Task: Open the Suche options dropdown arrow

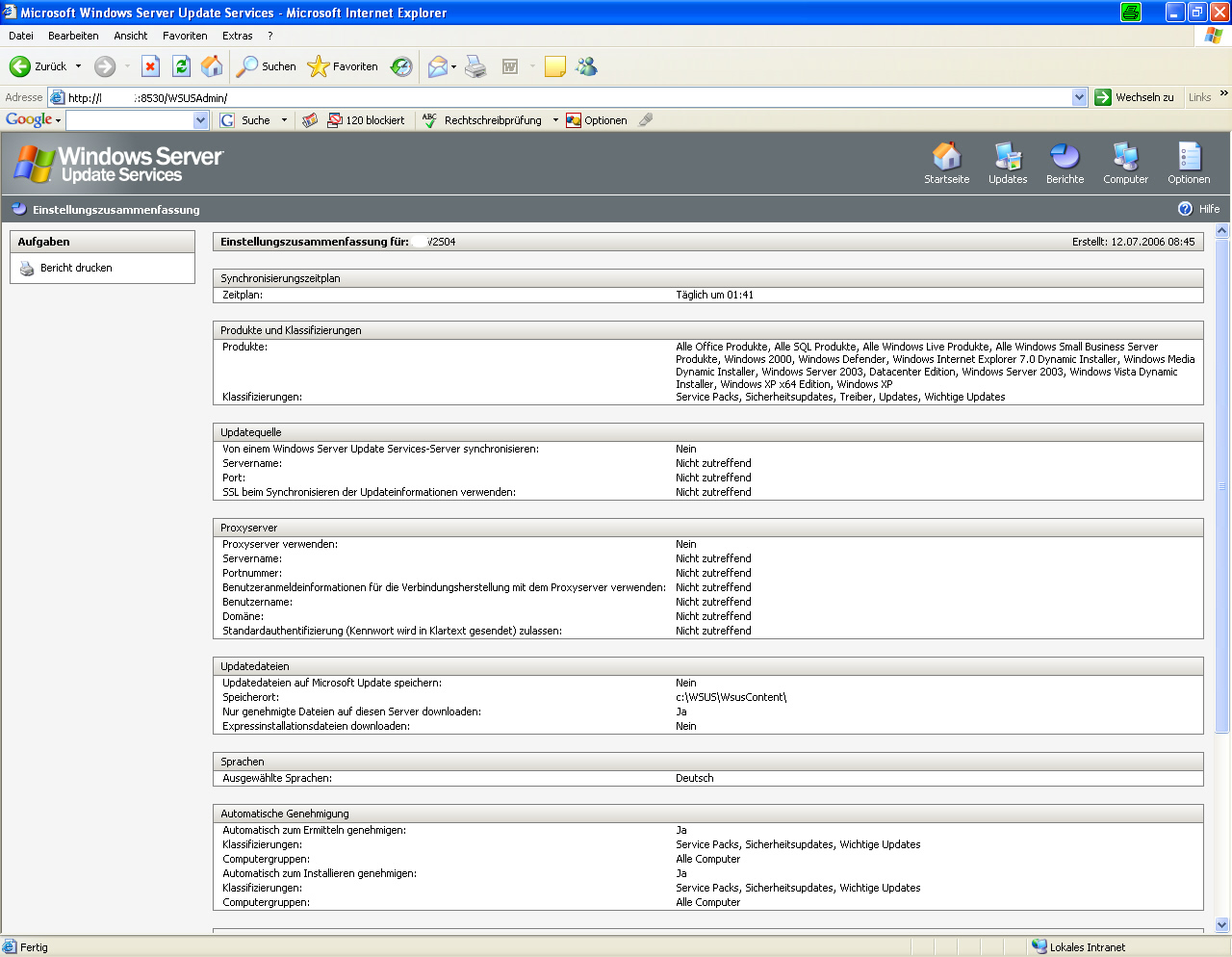Action: coord(284,120)
